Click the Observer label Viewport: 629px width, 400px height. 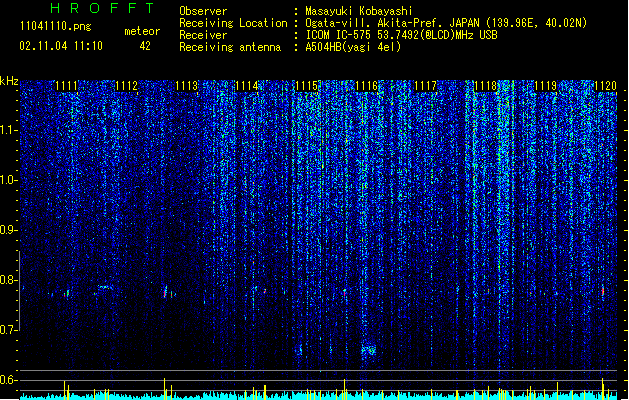click(x=203, y=11)
